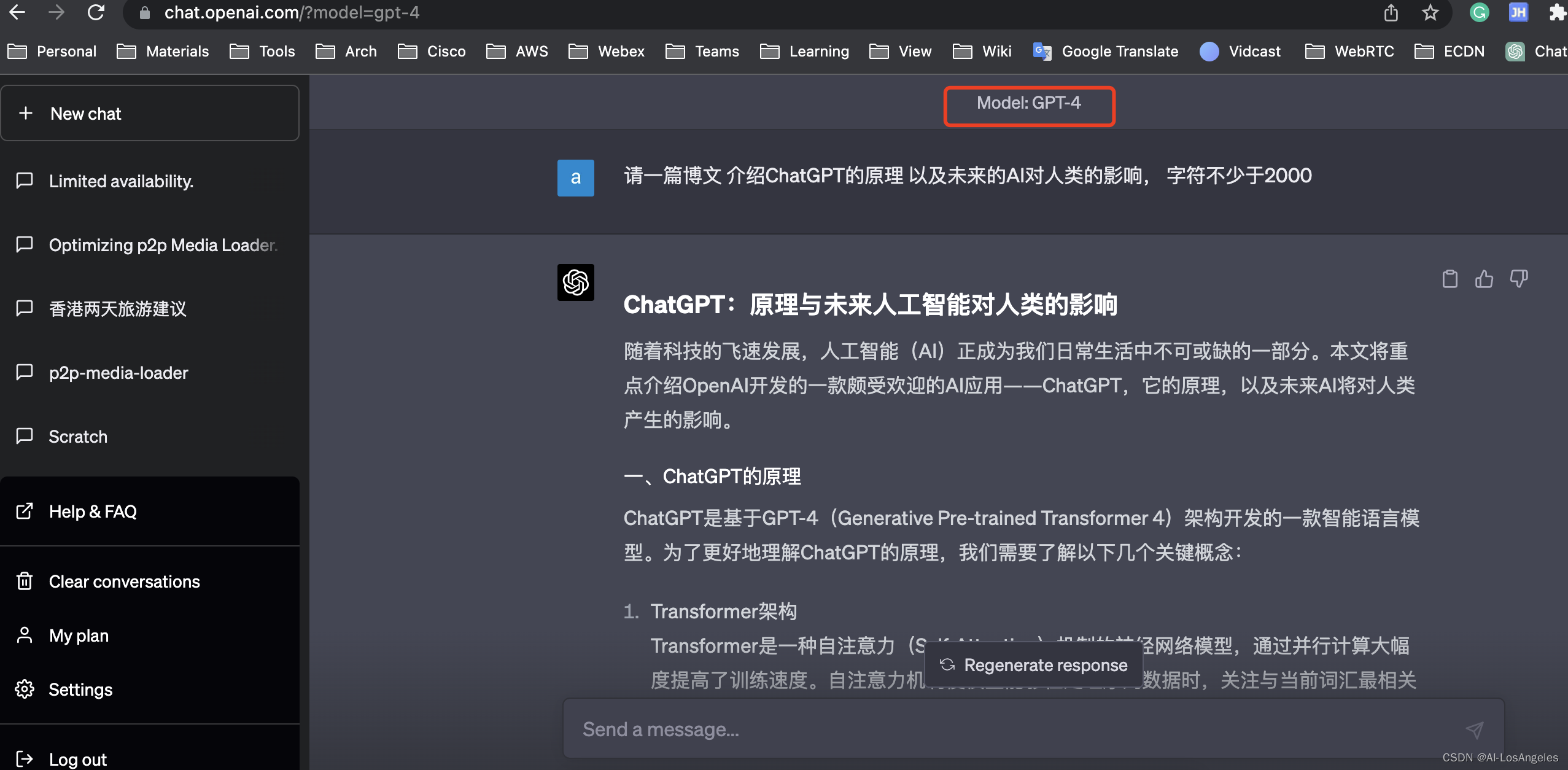Open the AWS bookmarks folder
Screen dimensions: 1568x770
click(517, 51)
